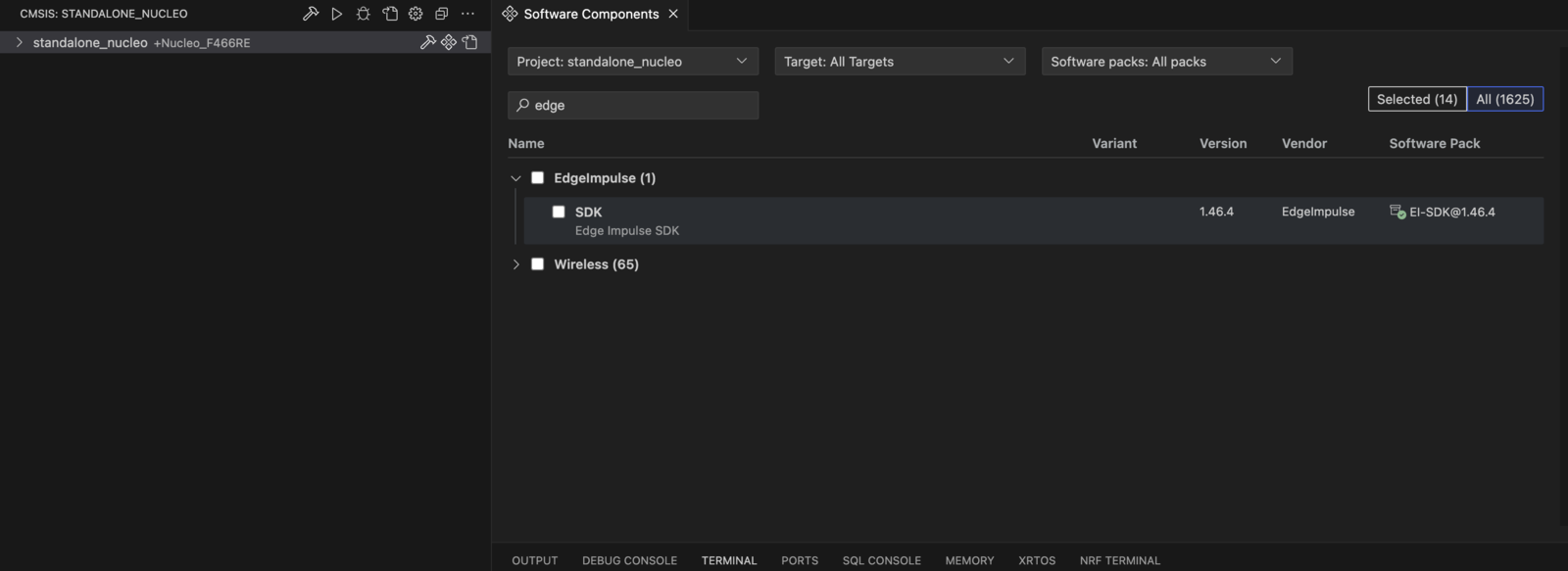The width and height of the screenshot is (1568, 571).
Task: Start debugging with the bug icon
Action: 364,14
